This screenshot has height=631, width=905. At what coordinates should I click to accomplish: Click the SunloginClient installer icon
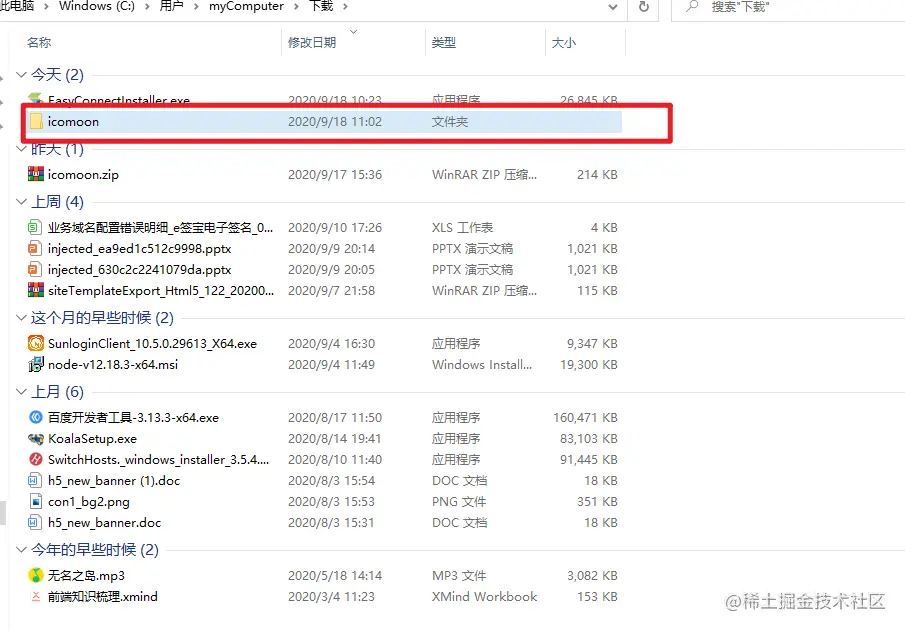36,343
